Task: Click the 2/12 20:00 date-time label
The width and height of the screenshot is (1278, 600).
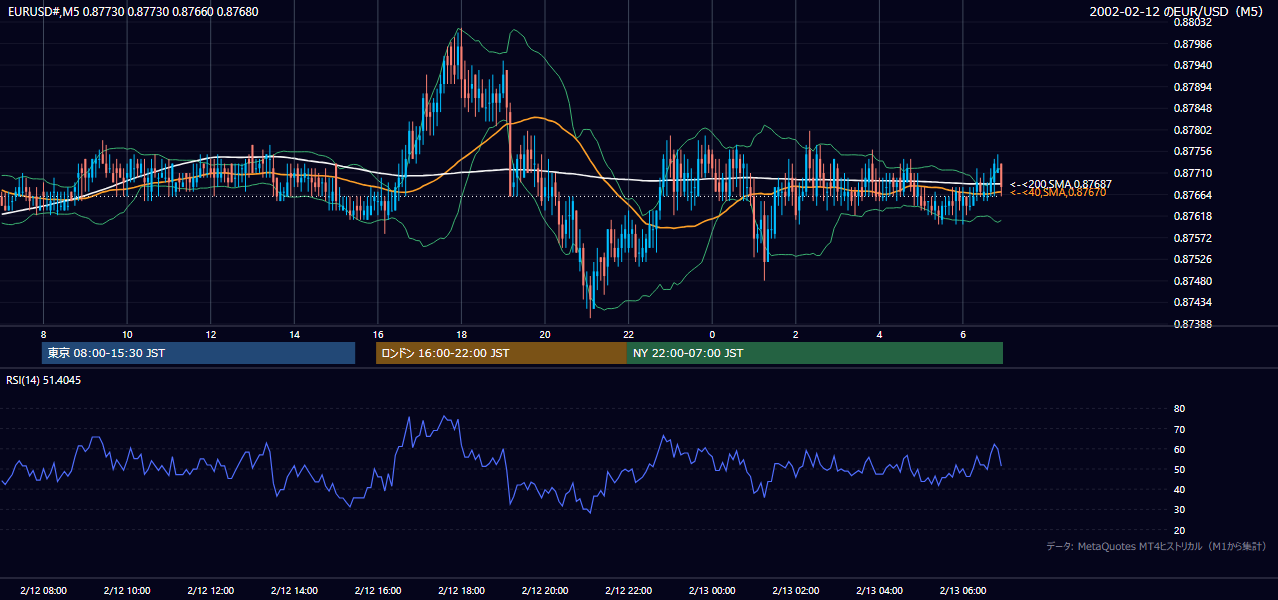Action: (545, 591)
